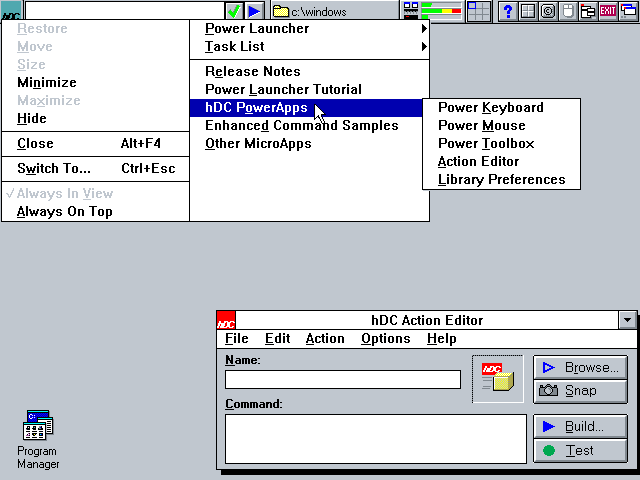Viewport: 640px width, 480px height.
Task: Click the green checkmark button
Action: tap(234, 11)
